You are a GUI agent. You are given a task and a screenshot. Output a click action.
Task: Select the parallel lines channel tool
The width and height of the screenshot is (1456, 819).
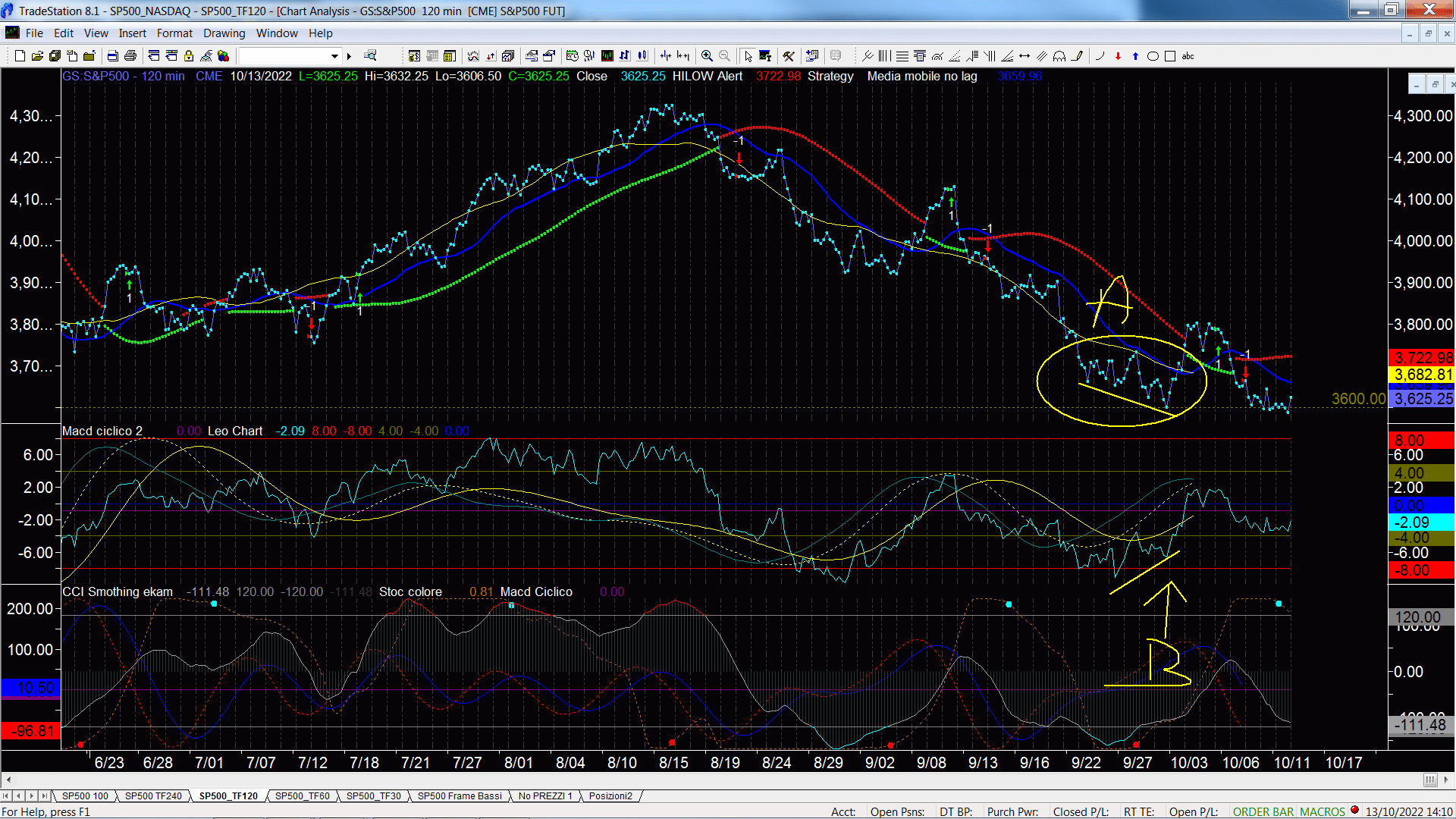click(1042, 56)
